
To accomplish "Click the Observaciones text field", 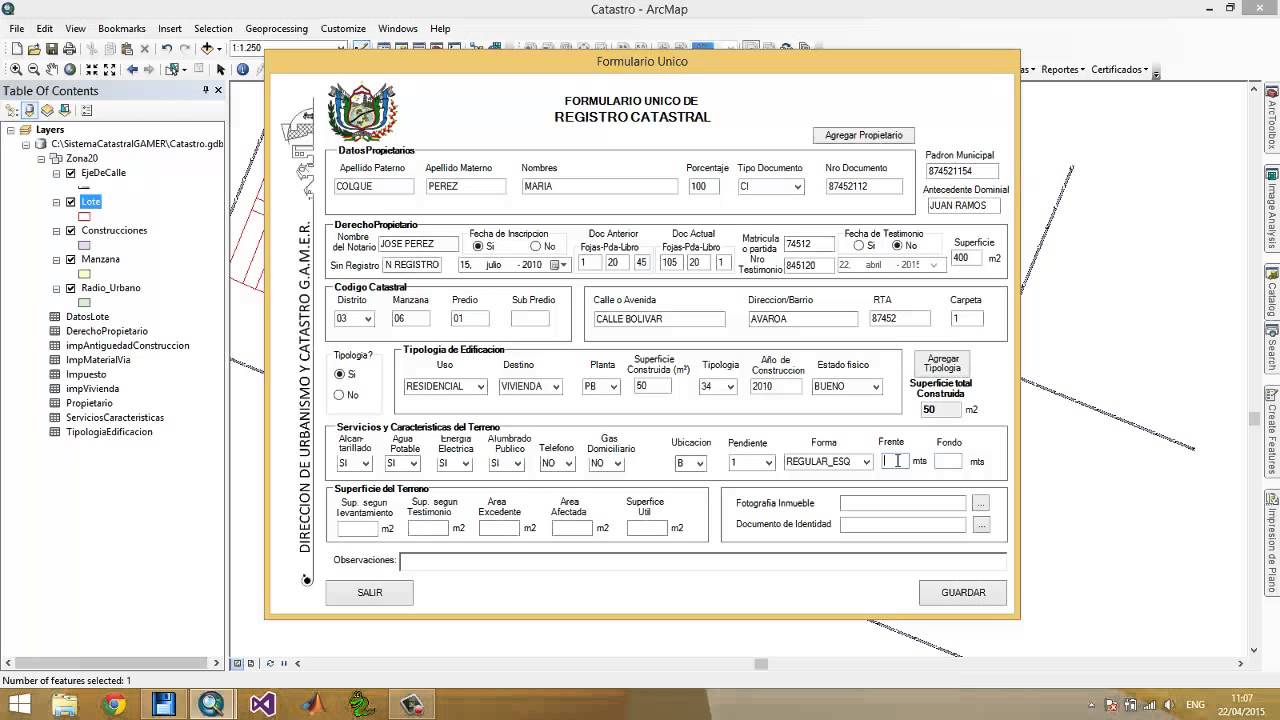I will [x=703, y=561].
